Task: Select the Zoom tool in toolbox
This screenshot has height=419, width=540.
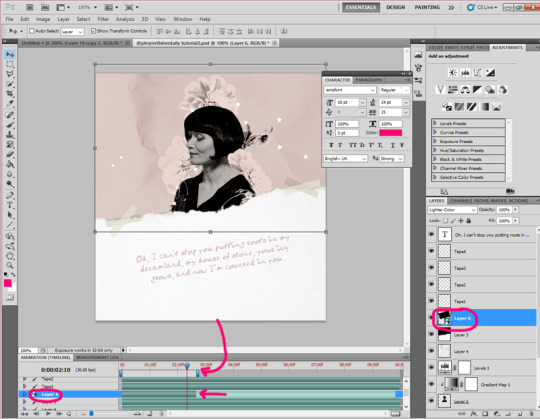Action: [10, 265]
